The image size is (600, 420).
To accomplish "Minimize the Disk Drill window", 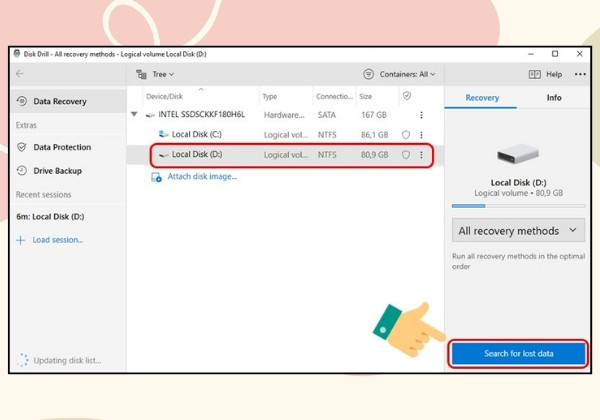I will pyautogui.click(x=530, y=54).
